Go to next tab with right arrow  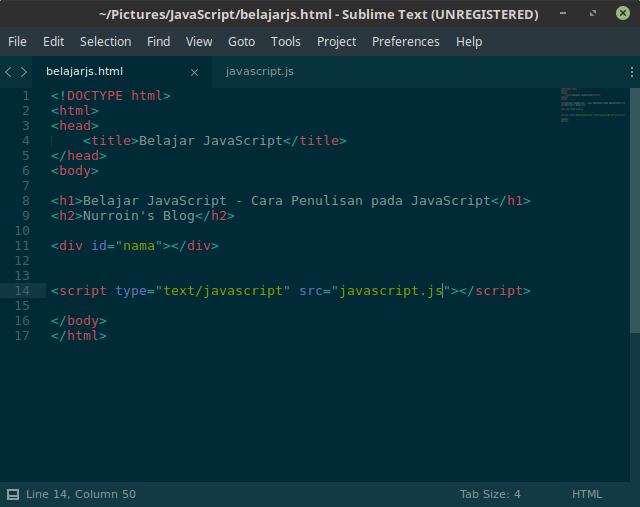click(24, 72)
